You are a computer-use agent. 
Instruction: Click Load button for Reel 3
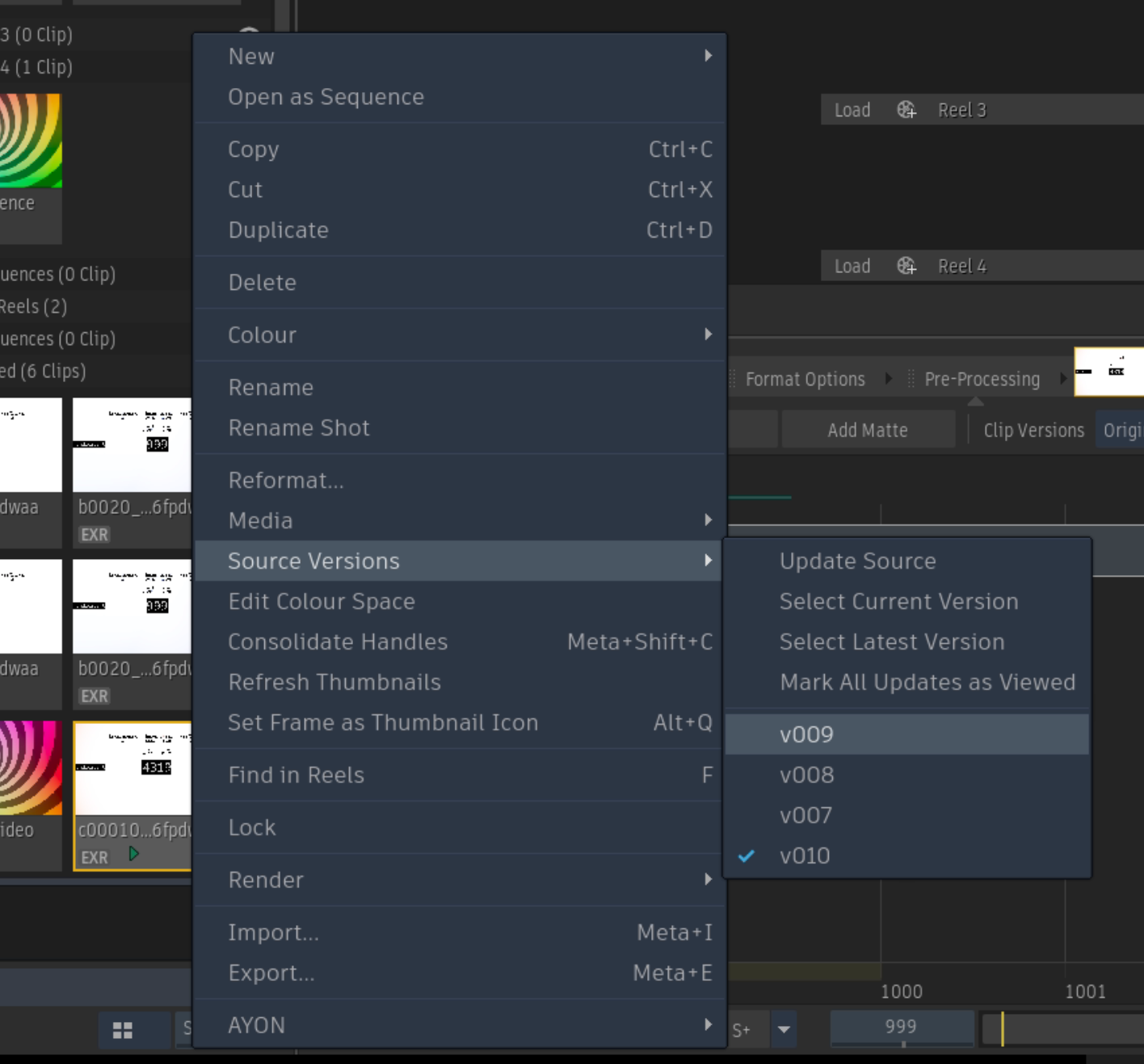(852, 110)
